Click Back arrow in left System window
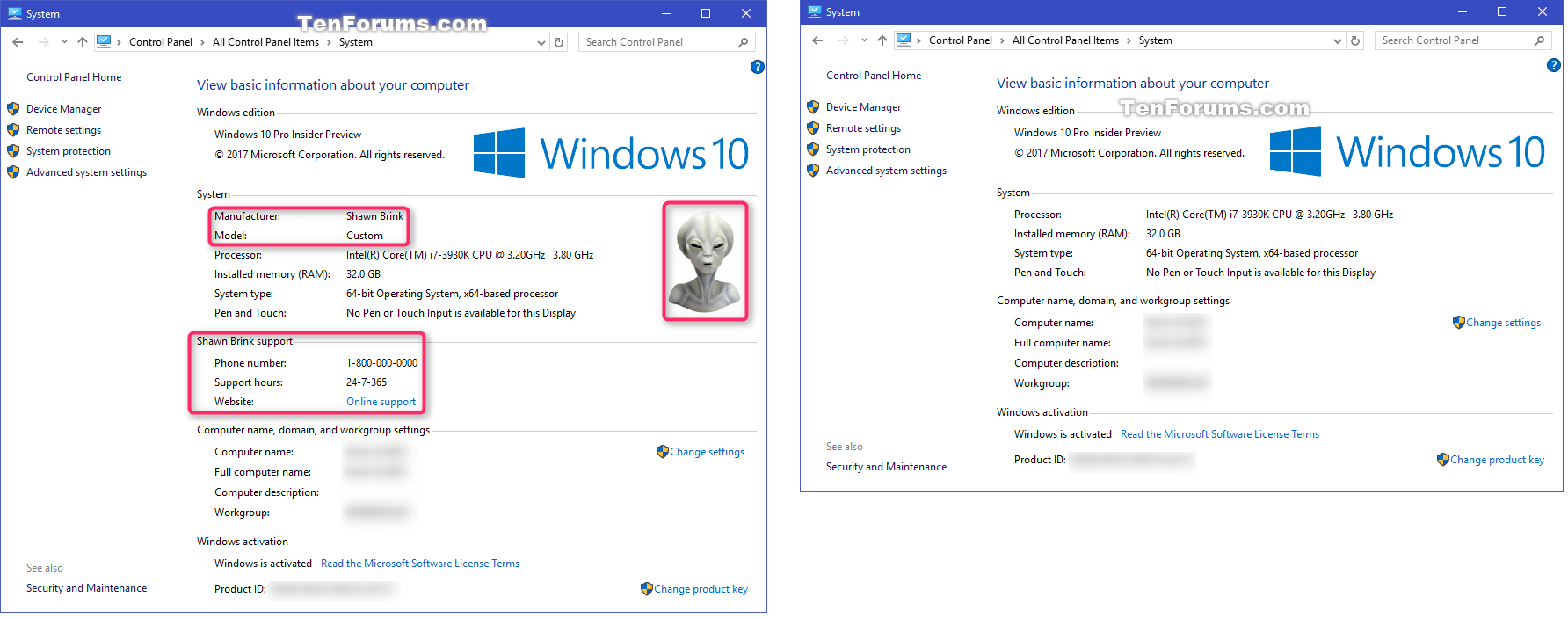Image resolution: width=1568 pixels, height=619 pixels. [18, 42]
